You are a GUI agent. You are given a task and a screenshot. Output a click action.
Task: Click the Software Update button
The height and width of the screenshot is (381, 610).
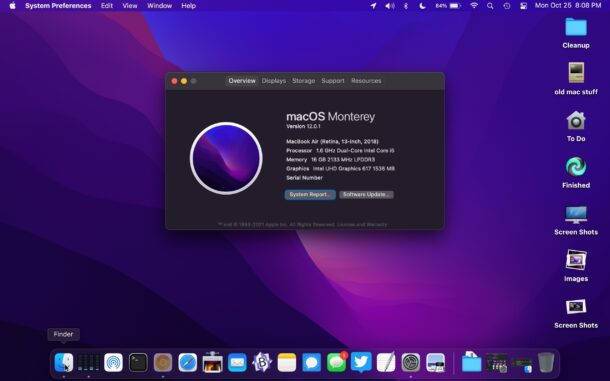tap(366, 195)
